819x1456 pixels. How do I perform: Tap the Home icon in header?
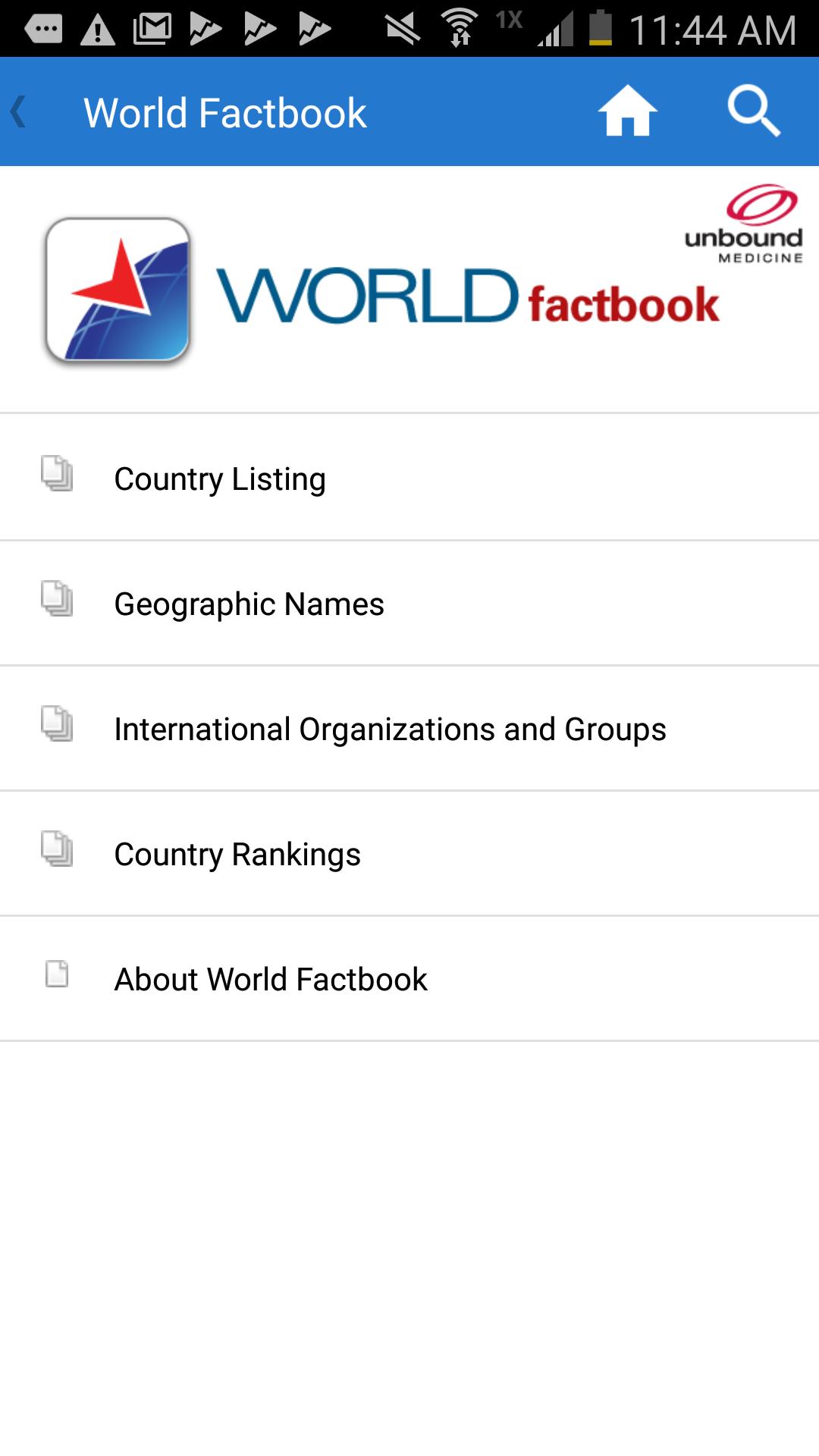627,111
